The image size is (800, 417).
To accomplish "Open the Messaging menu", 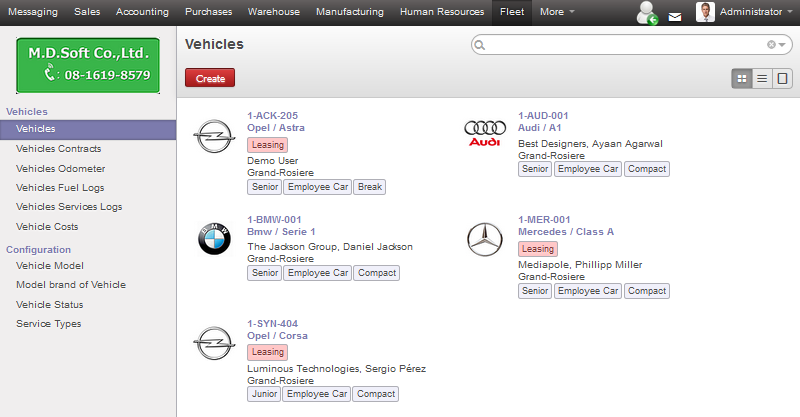I will click(33, 12).
